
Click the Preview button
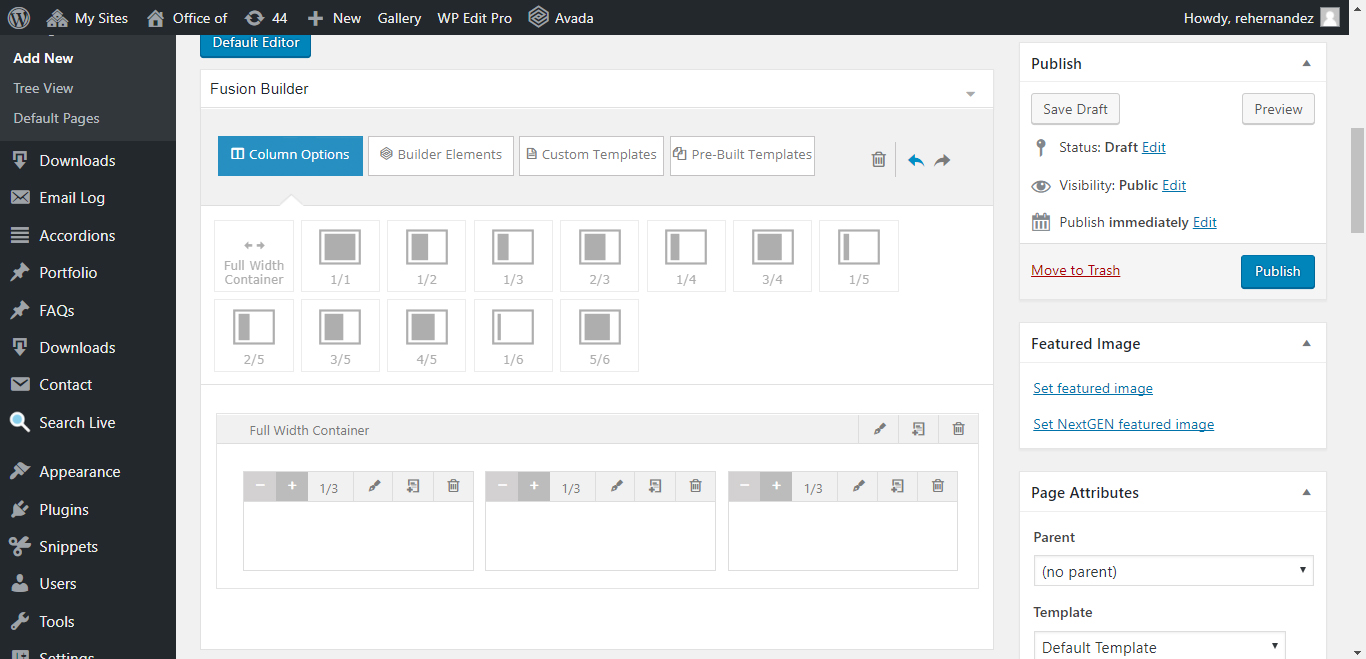pos(1278,109)
